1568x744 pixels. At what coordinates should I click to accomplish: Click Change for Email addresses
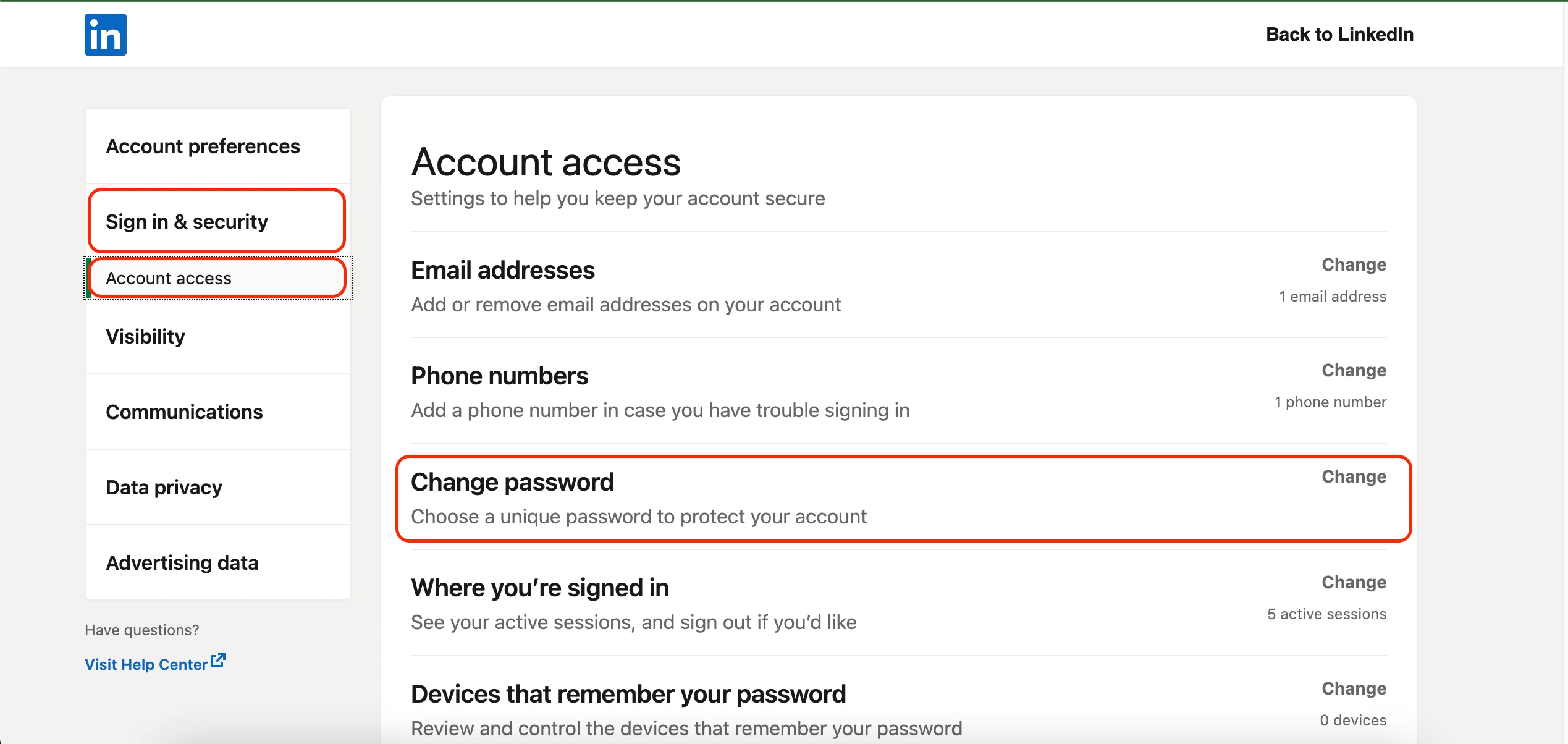tap(1354, 265)
